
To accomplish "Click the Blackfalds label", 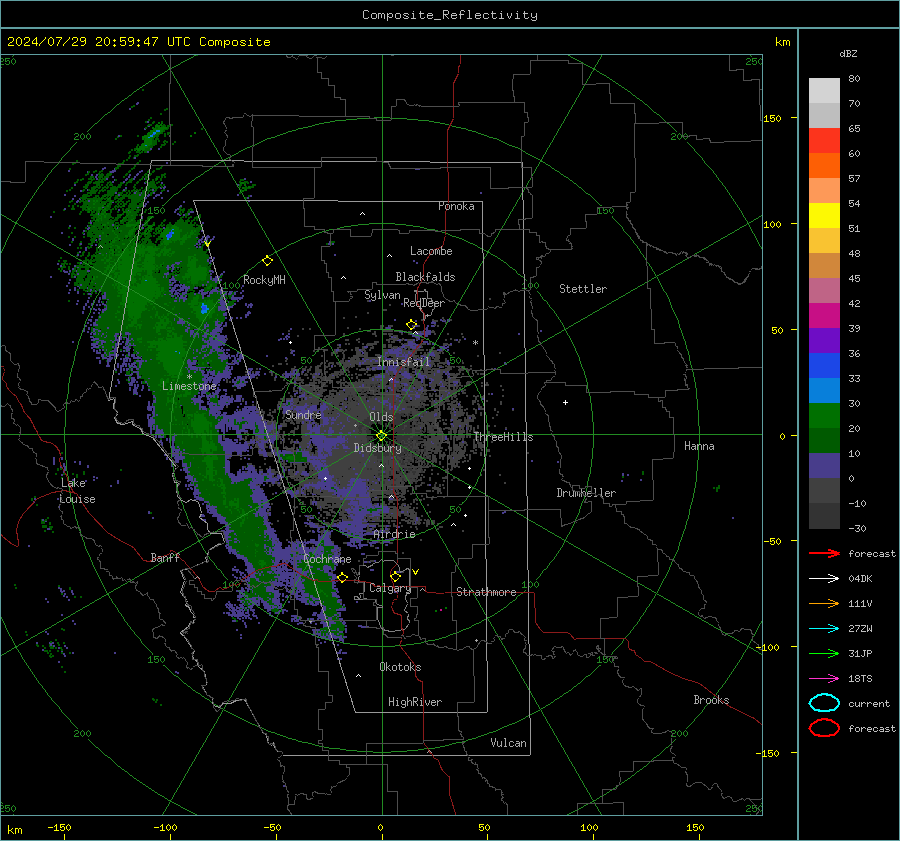I will click(425, 277).
